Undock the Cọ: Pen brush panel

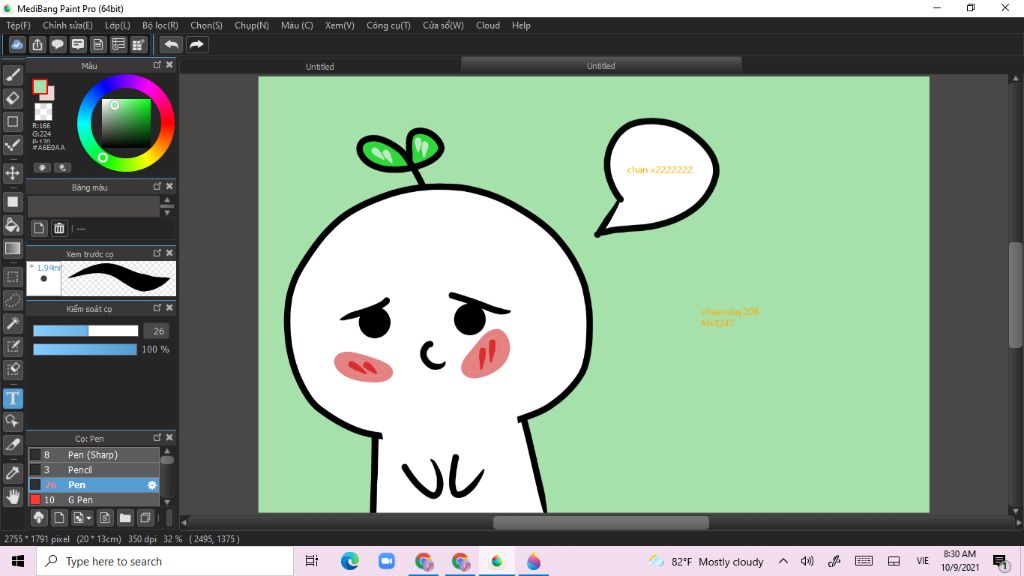pyautogui.click(x=157, y=438)
